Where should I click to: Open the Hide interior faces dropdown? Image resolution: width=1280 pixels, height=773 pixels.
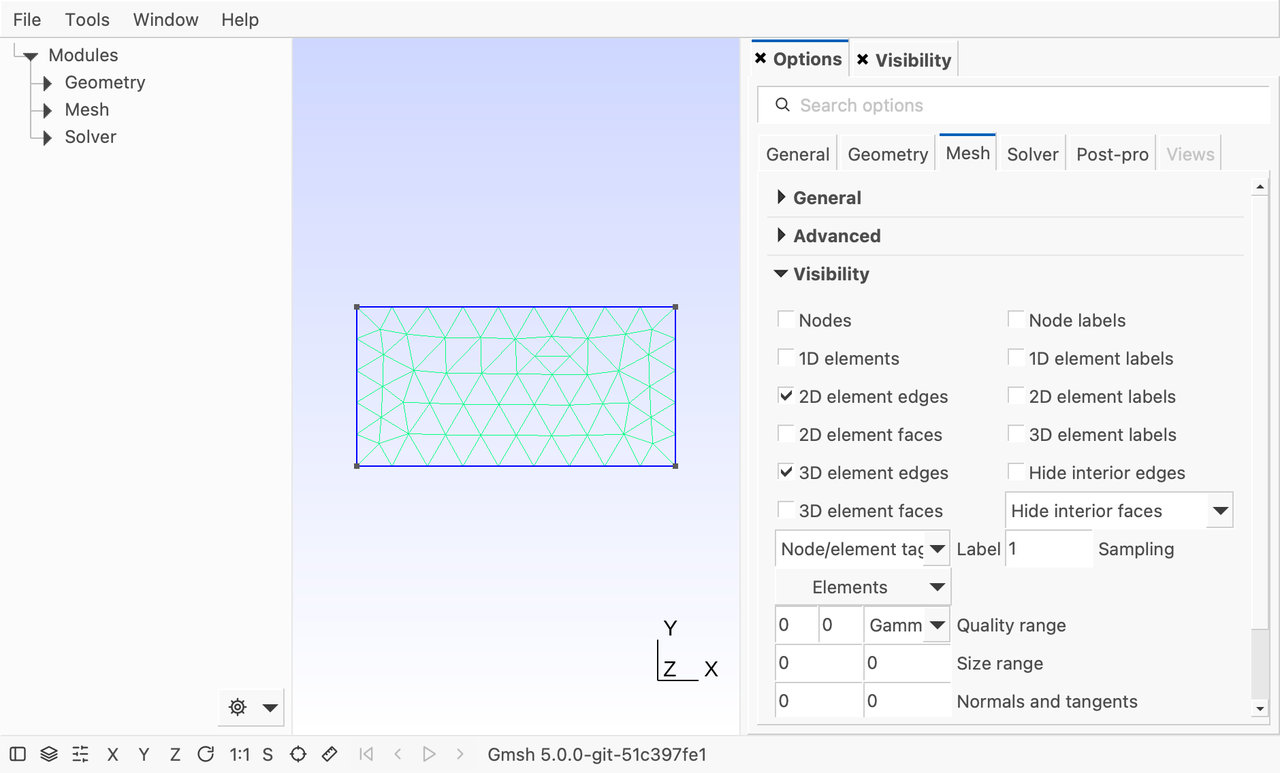coord(1119,510)
